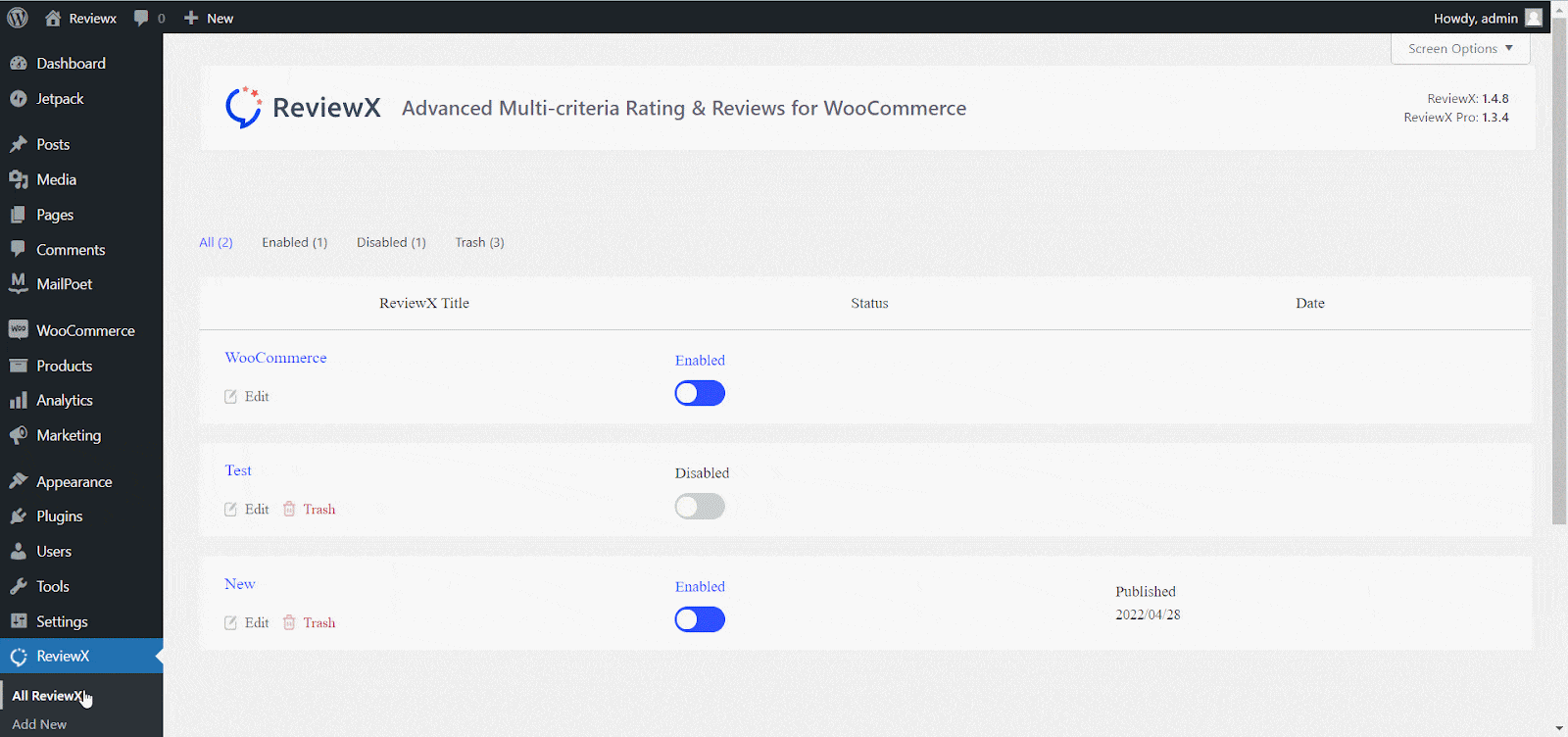Open the New content menu
1568x737 pixels.
click(x=209, y=18)
